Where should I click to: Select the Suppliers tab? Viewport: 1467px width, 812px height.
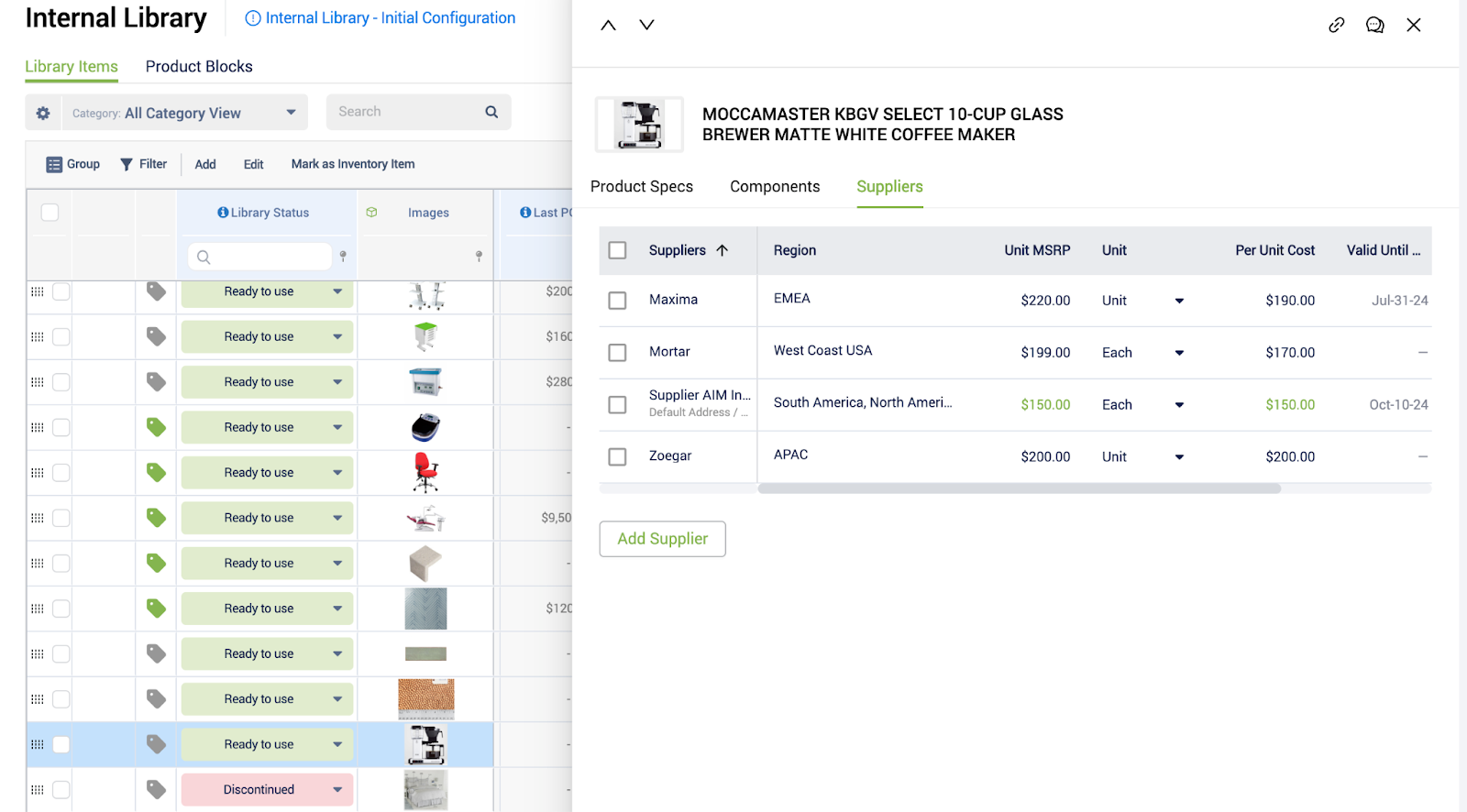(x=889, y=187)
